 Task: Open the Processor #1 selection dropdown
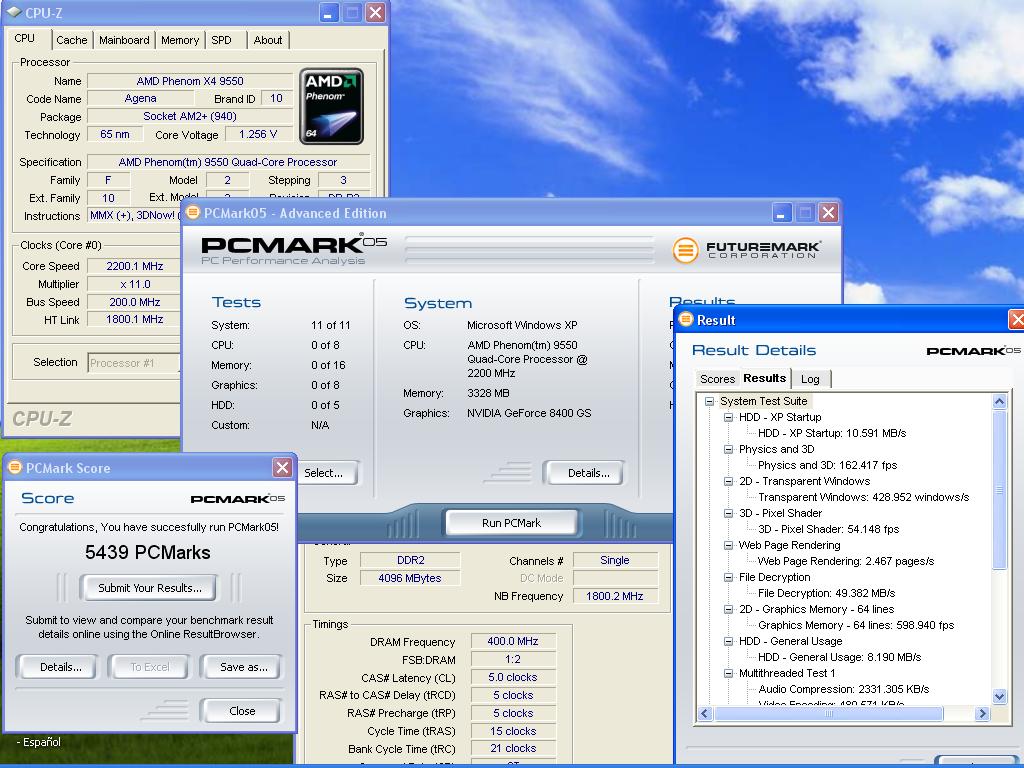point(134,362)
